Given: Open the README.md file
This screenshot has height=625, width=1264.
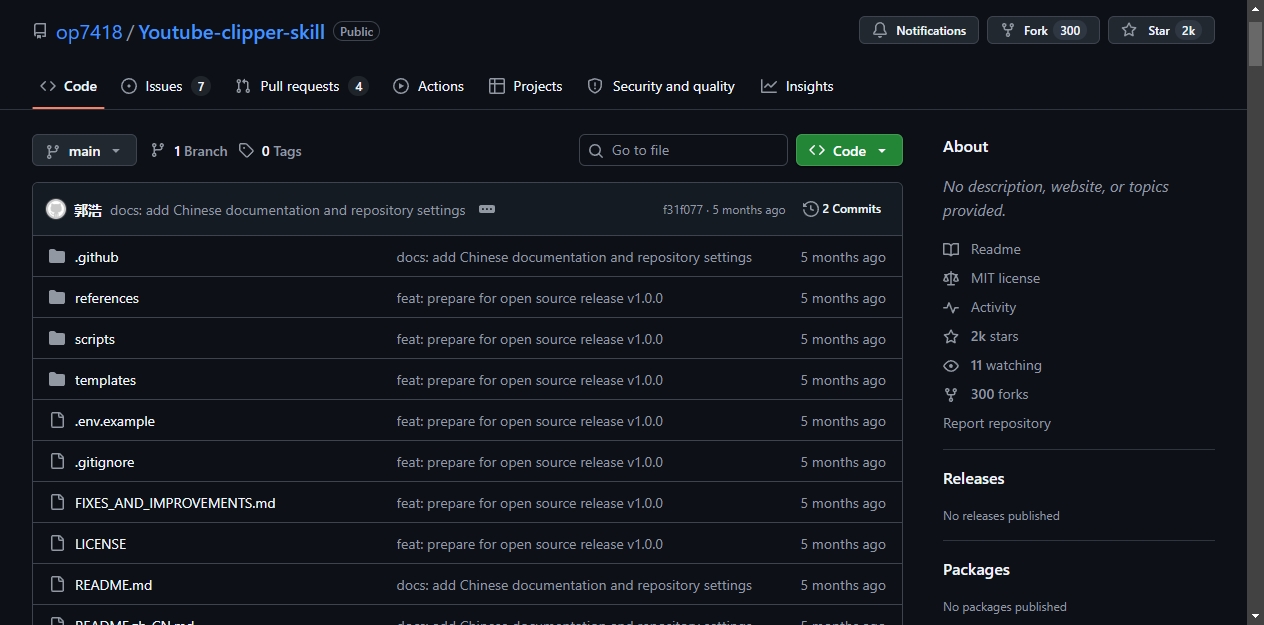Looking at the screenshot, I should [114, 585].
